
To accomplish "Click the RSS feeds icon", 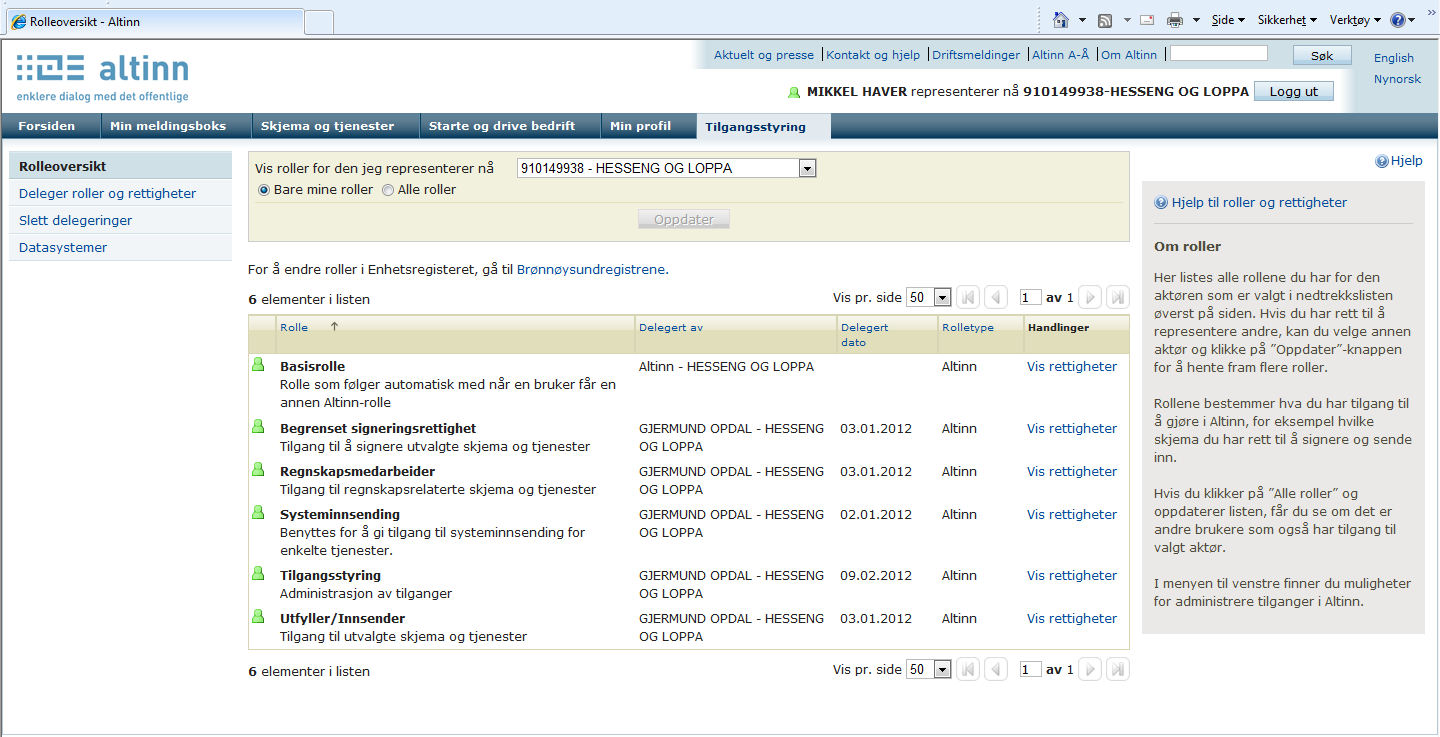I will pyautogui.click(x=1105, y=20).
